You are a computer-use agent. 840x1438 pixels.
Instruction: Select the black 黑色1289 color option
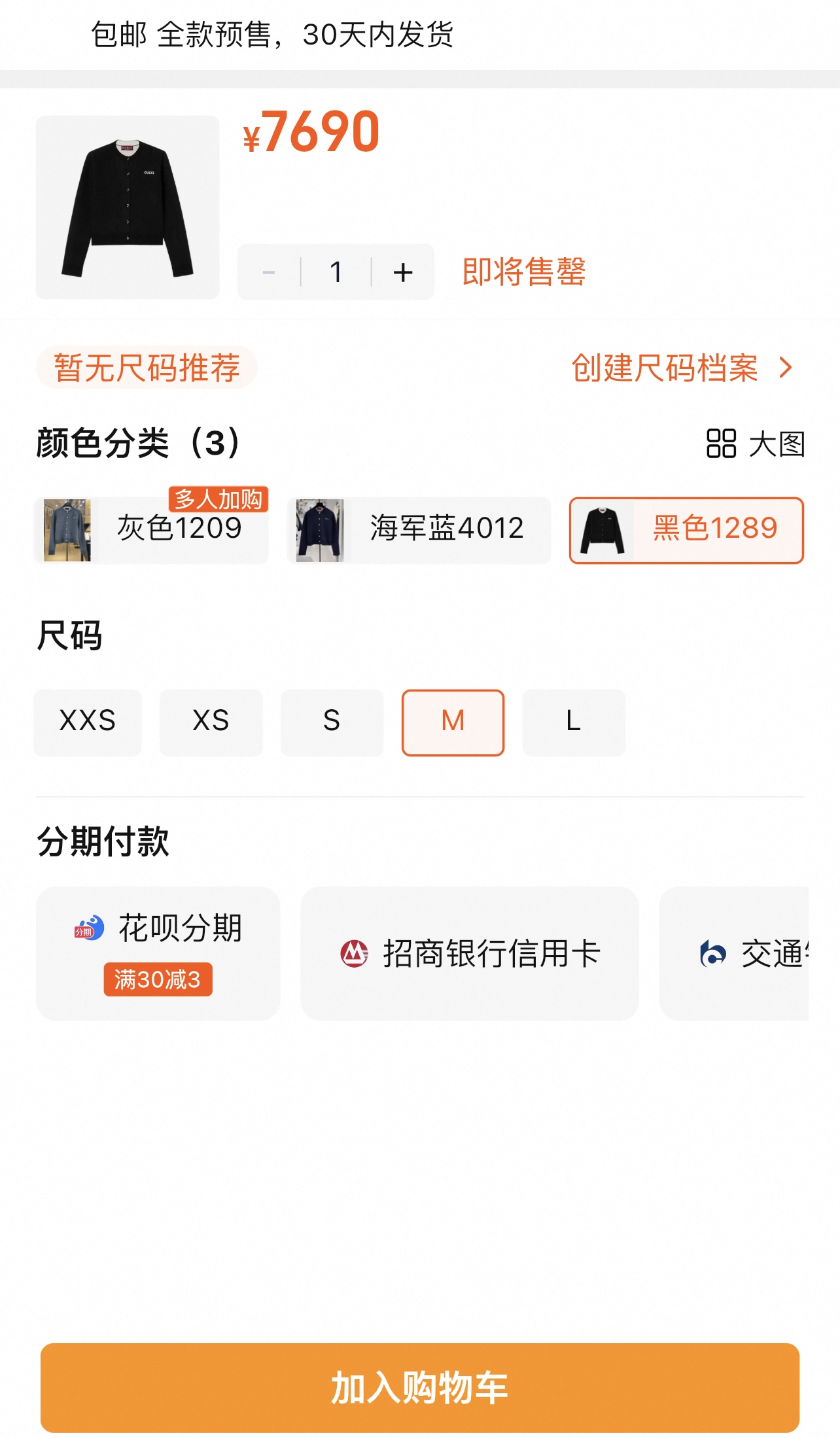[x=686, y=530]
